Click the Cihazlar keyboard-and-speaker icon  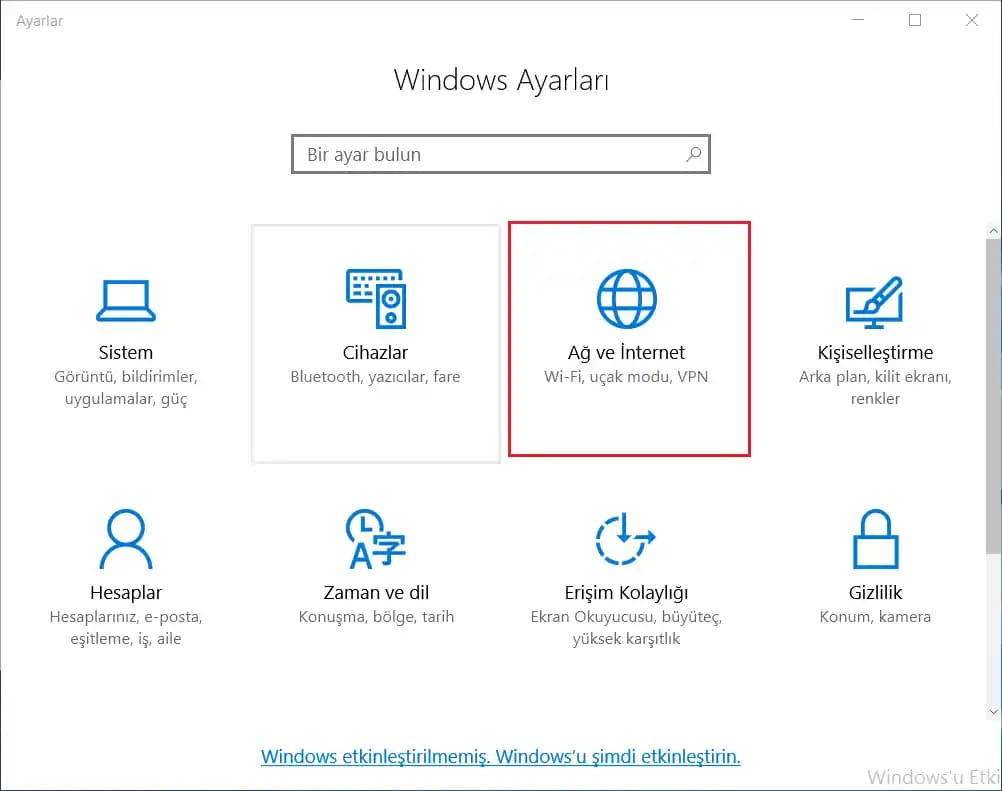pos(375,299)
